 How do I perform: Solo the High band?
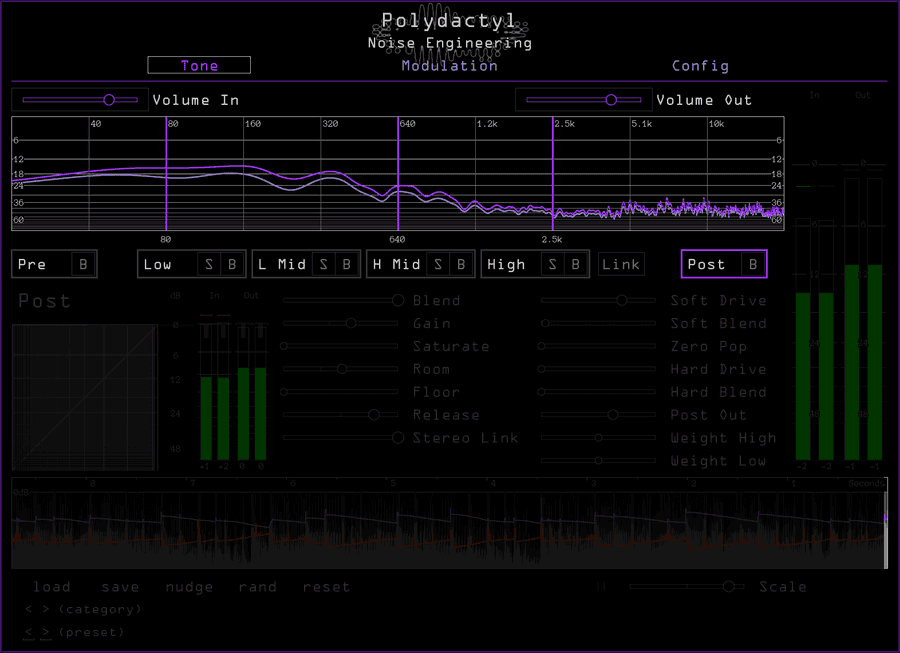coord(553,265)
